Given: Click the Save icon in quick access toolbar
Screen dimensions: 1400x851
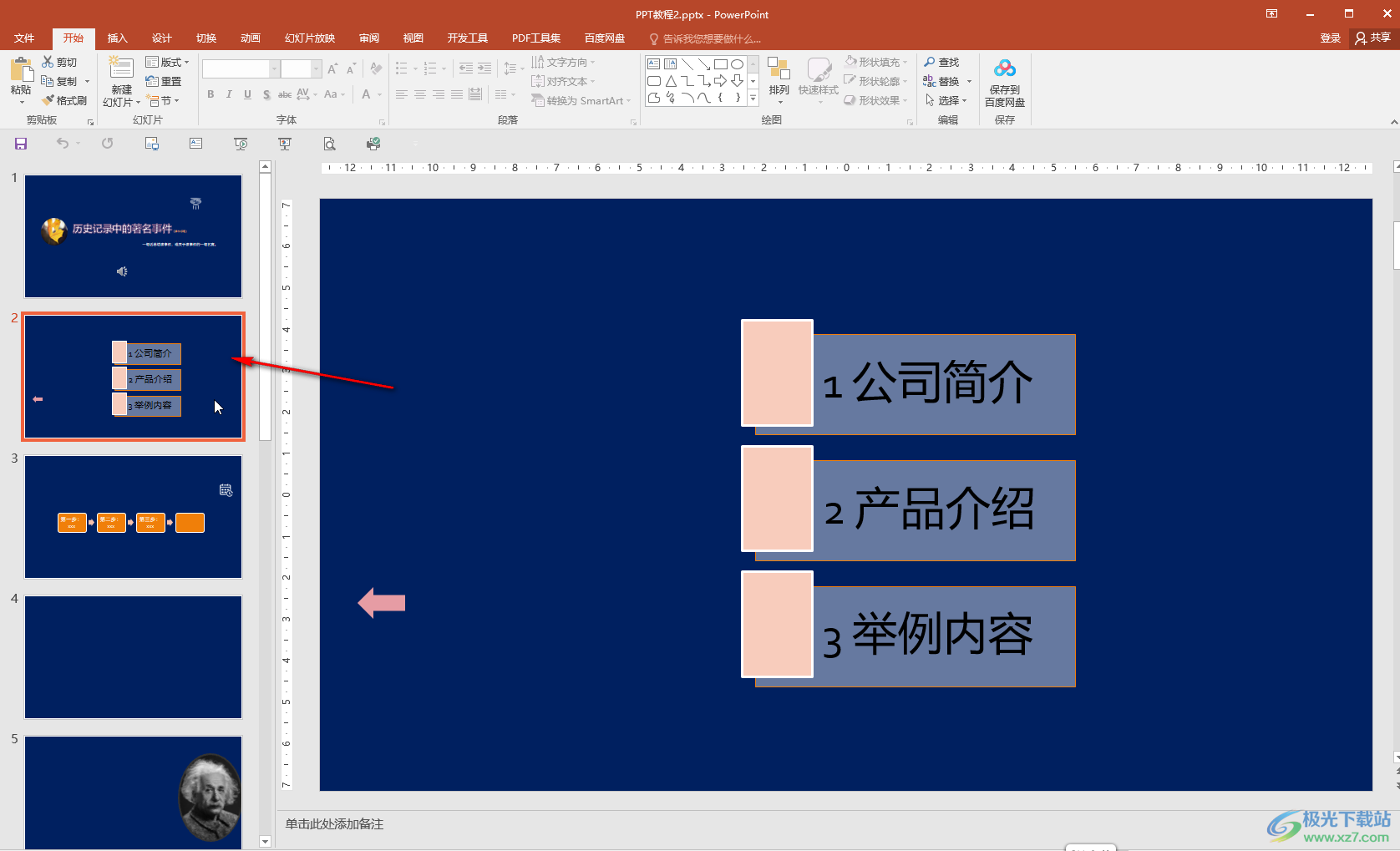Looking at the screenshot, I should [21, 144].
